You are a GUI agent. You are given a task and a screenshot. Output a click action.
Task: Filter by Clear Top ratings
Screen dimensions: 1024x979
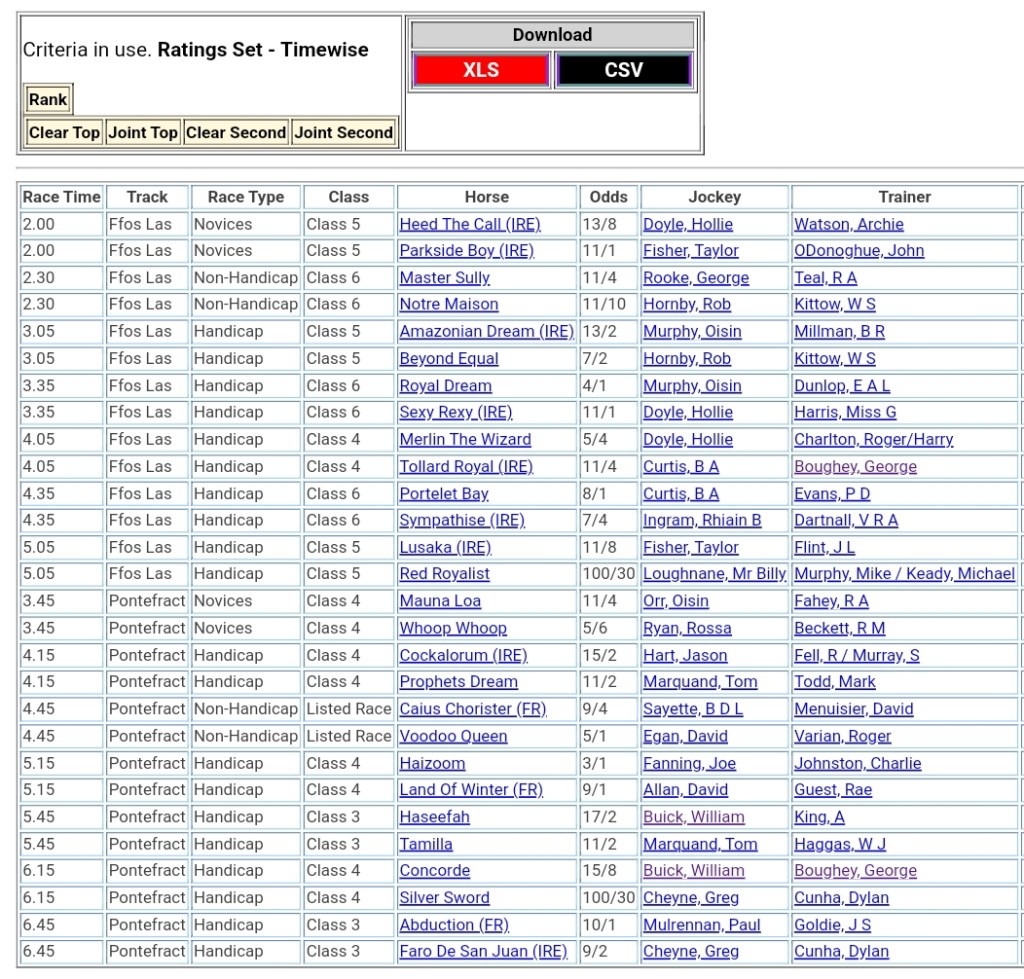click(64, 132)
